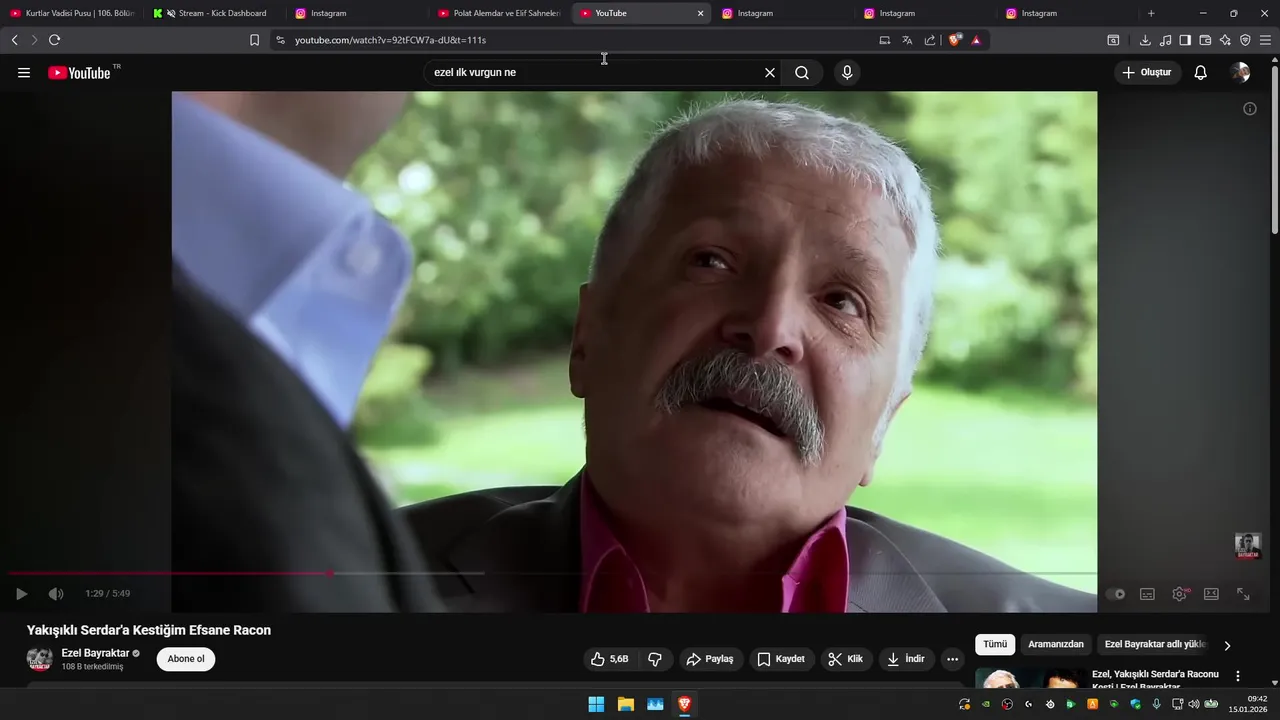Open Leo AI assistant sparkle icon
Screen dimensions: 1280x720
[1225, 40]
